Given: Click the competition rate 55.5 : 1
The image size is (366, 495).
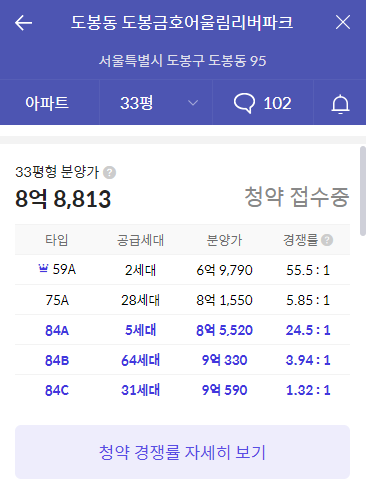Looking at the screenshot, I should pos(308,270).
